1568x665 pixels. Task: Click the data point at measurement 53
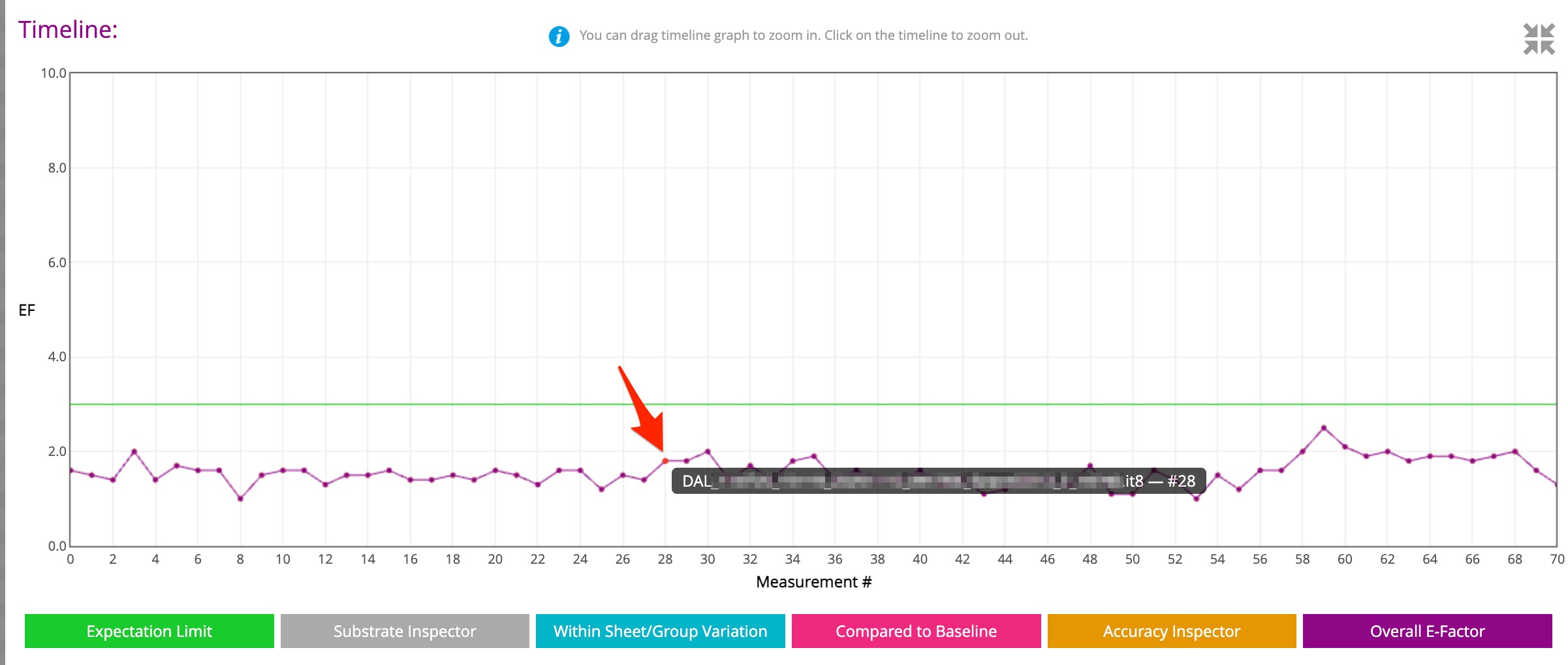[1197, 499]
